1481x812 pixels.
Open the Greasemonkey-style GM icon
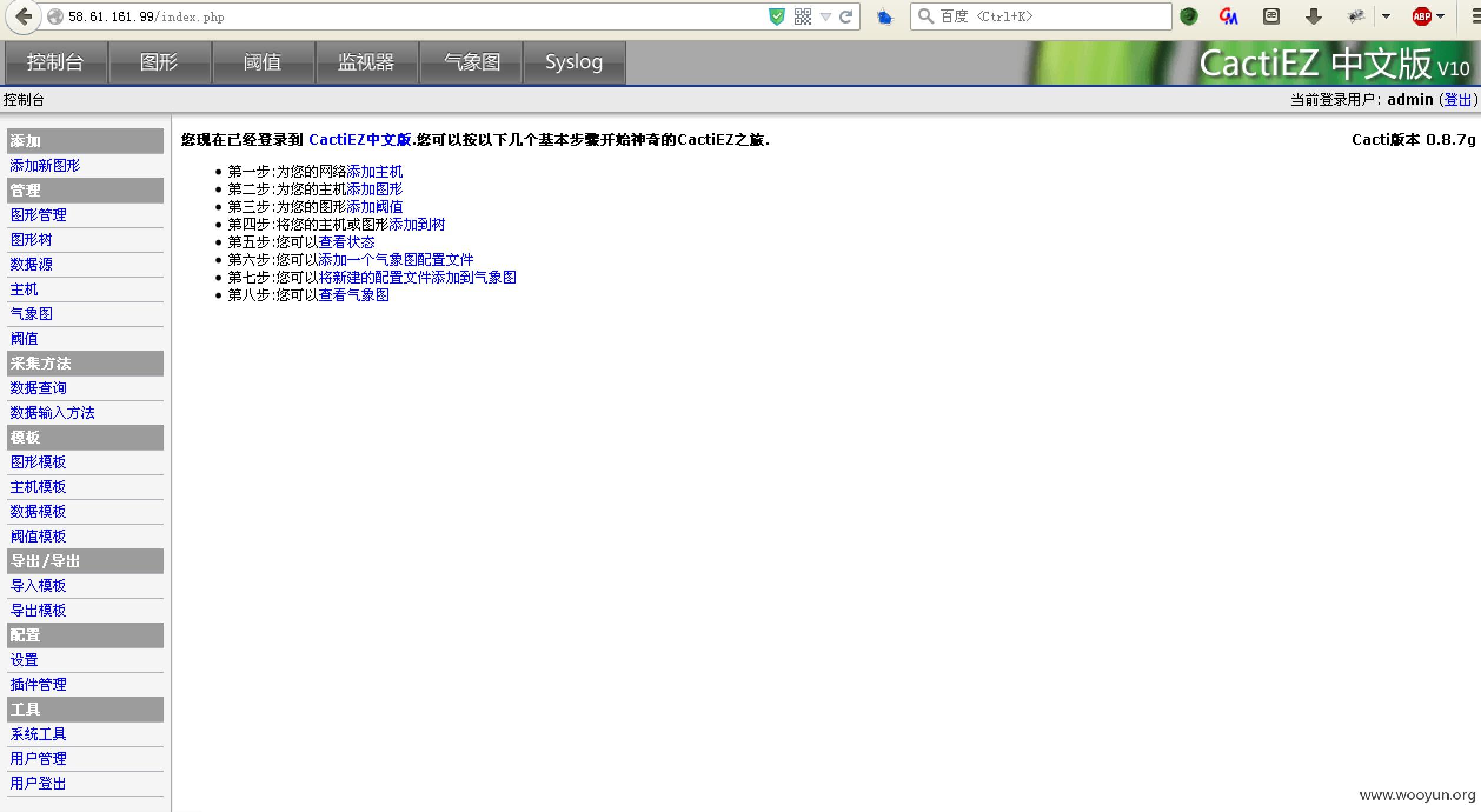click(x=1229, y=16)
